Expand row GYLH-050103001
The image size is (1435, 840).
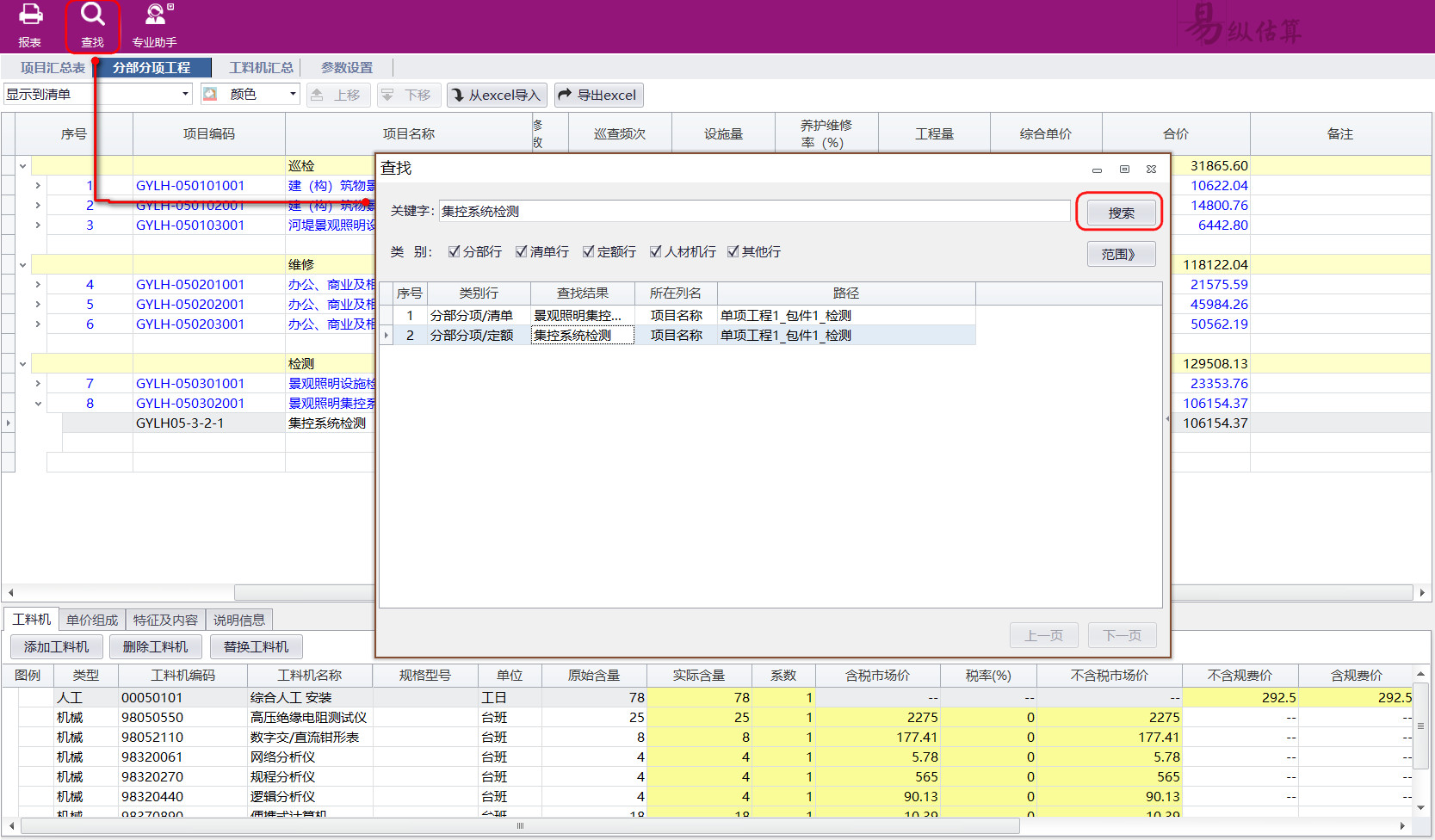point(38,225)
